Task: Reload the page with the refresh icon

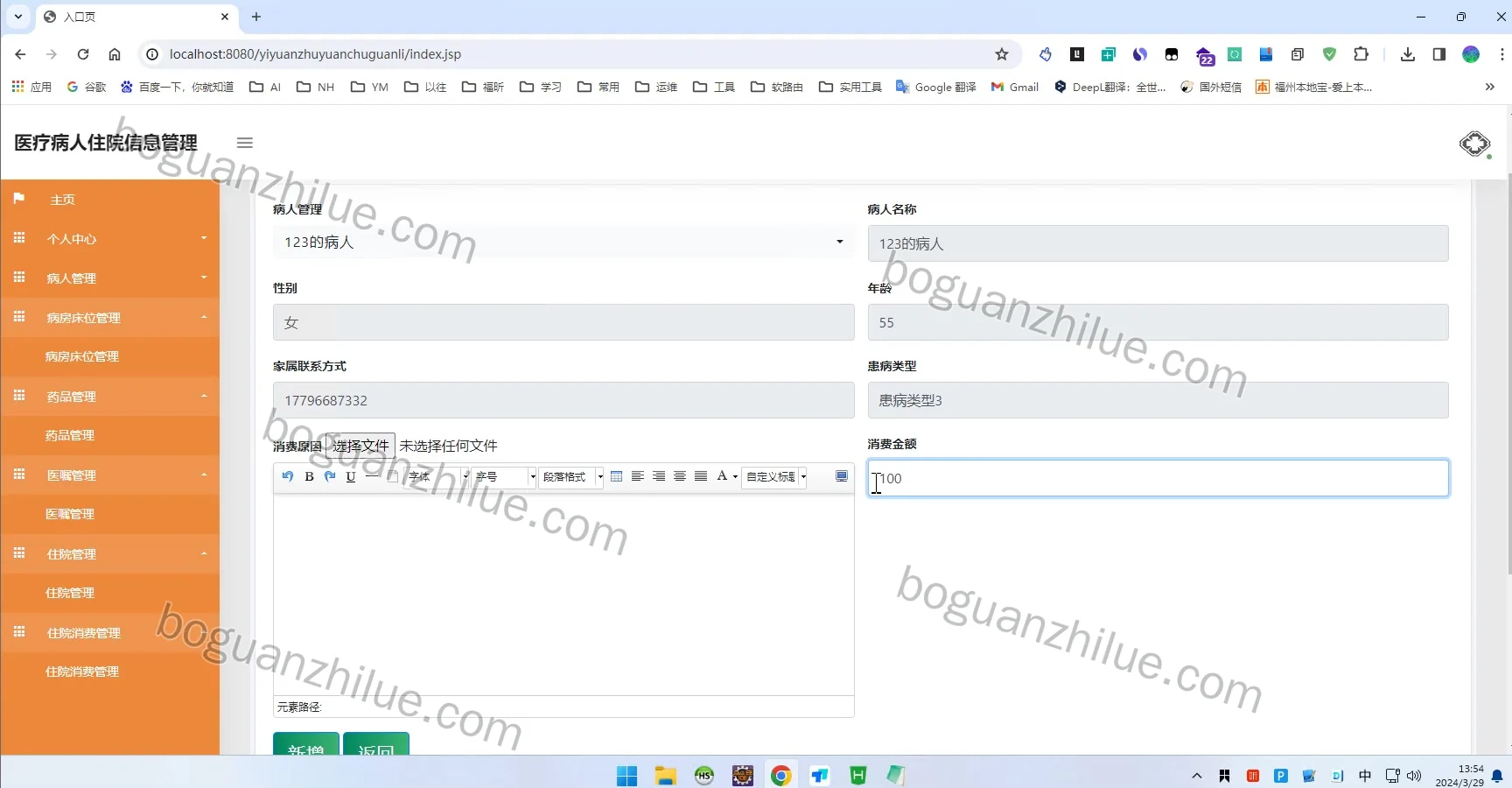Action: (x=83, y=54)
